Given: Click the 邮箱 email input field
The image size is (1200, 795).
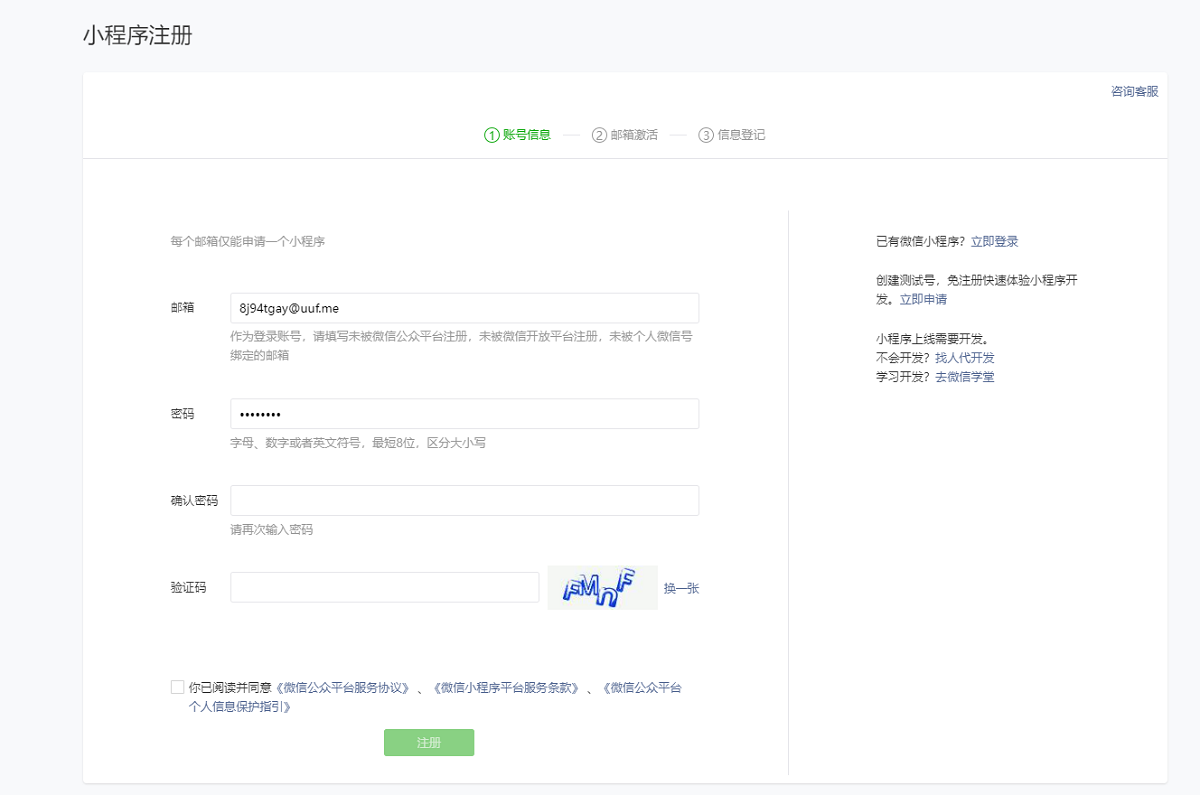Looking at the screenshot, I should tap(464, 307).
